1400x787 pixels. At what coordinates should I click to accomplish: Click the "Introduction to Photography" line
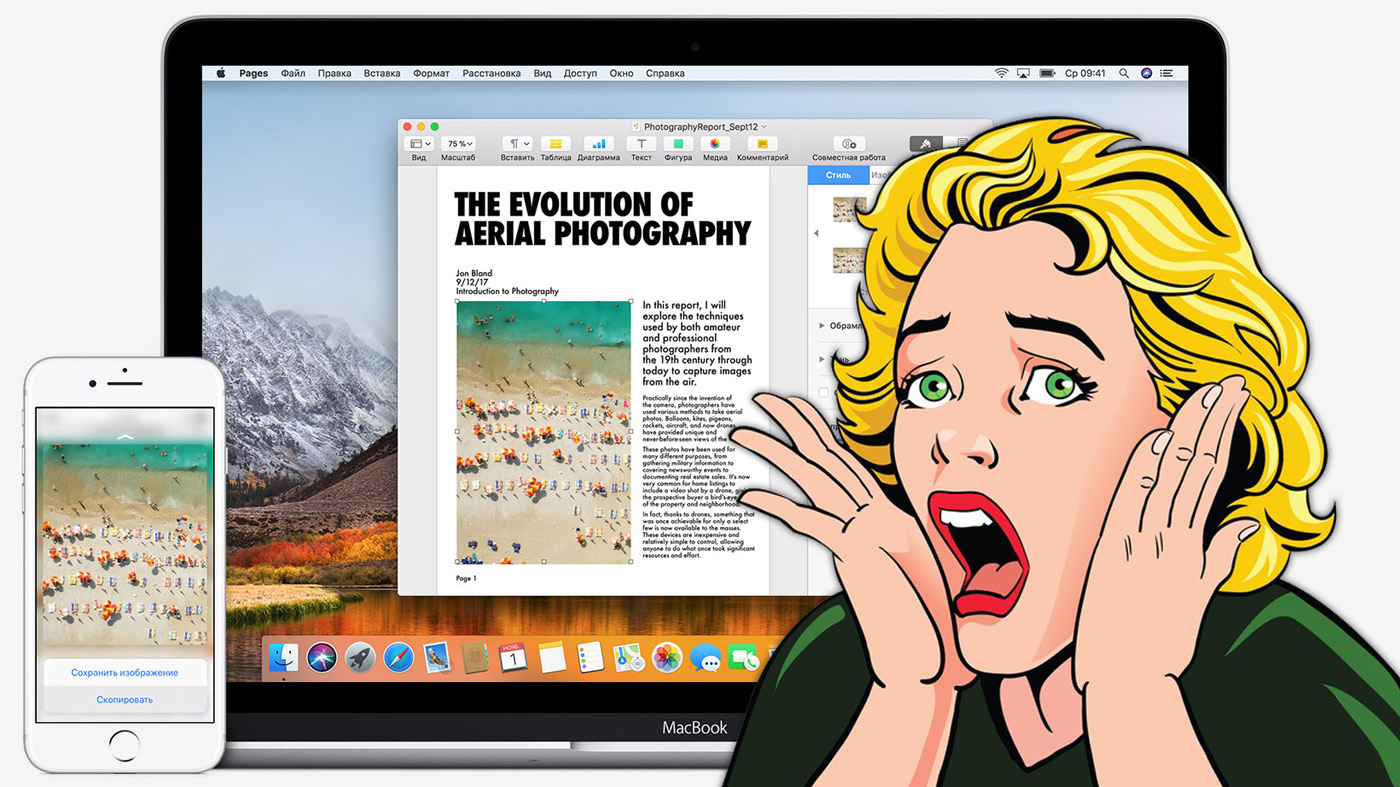(x=507, y=291)
